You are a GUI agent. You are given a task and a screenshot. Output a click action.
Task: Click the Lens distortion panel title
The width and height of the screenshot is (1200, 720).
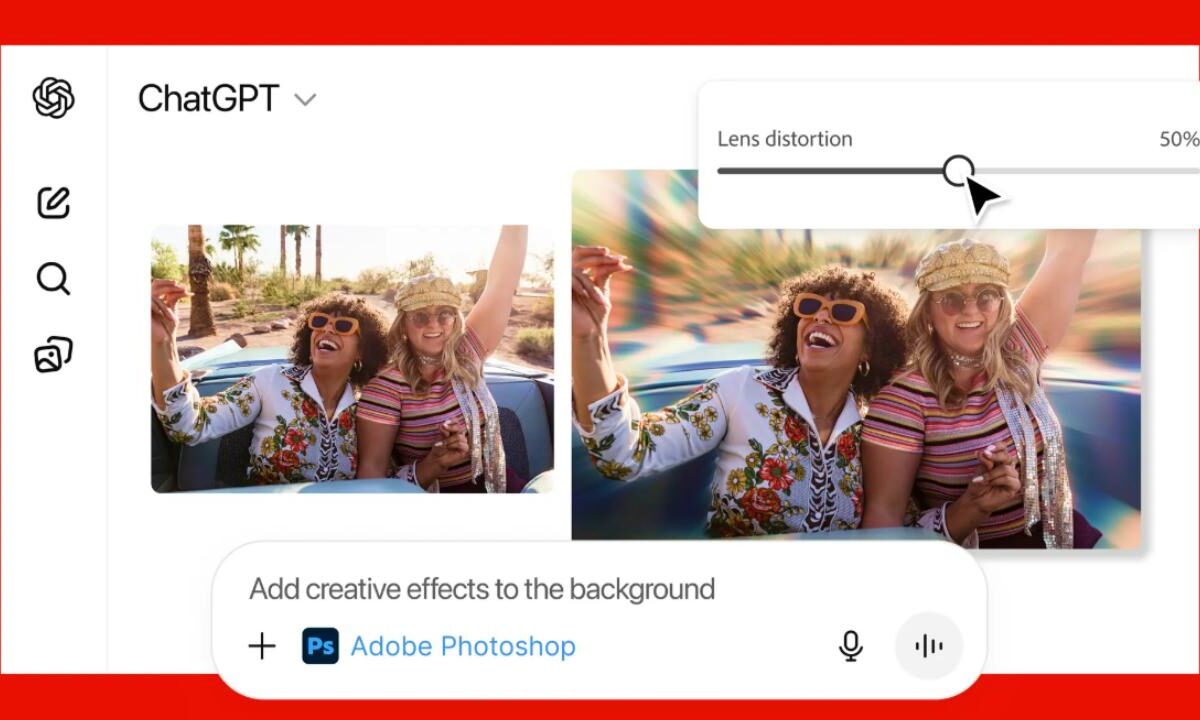pyautogui.click(x=784, y=139)
